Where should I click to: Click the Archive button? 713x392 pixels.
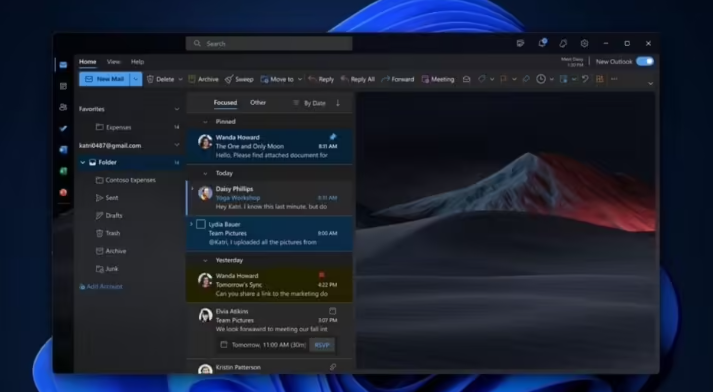[x=203, y=79]
